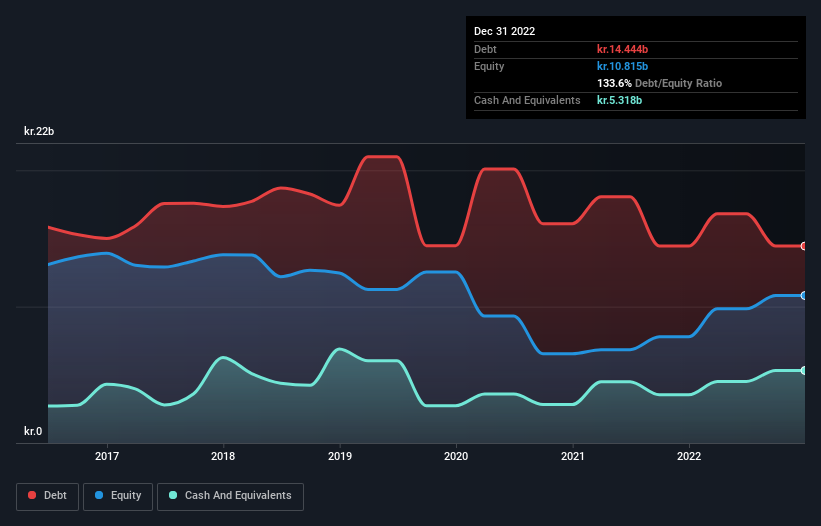Click the 133.6% Debt/Equity Ratio text
This screenshot has height=526, width=821.
(659, 83)
